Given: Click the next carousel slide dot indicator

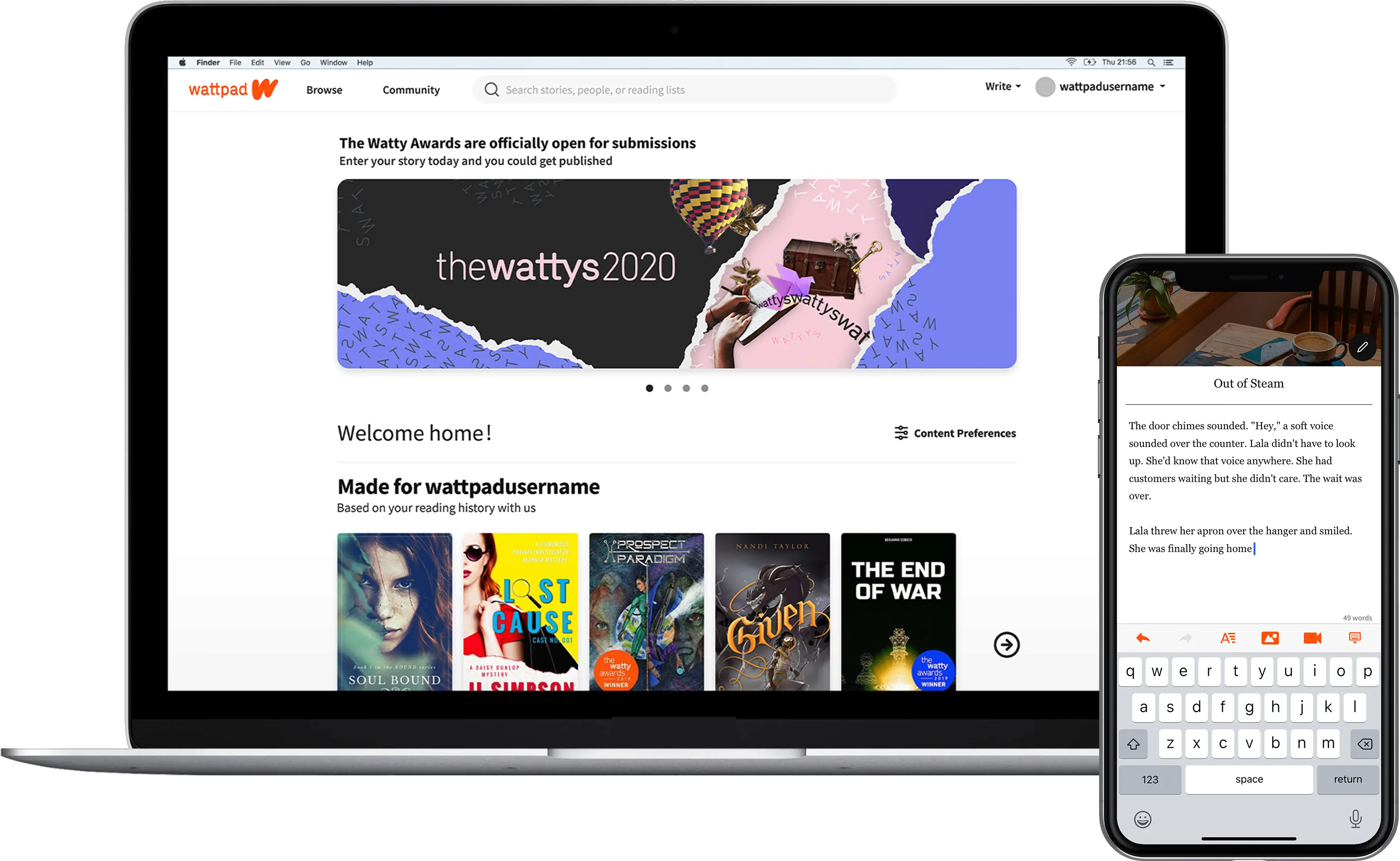Looking at the screenshot, I should [x=667, y=388].
